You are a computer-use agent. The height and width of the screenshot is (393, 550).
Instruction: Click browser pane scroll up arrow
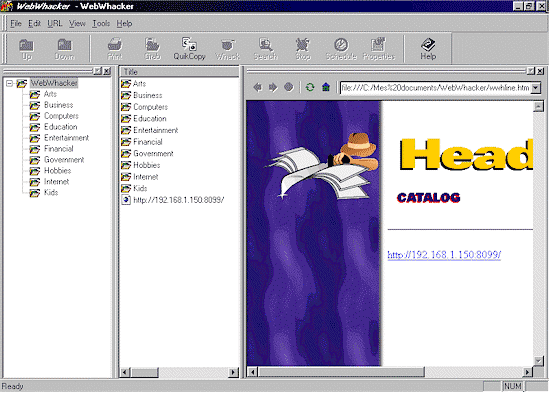(x=538, y=106)
